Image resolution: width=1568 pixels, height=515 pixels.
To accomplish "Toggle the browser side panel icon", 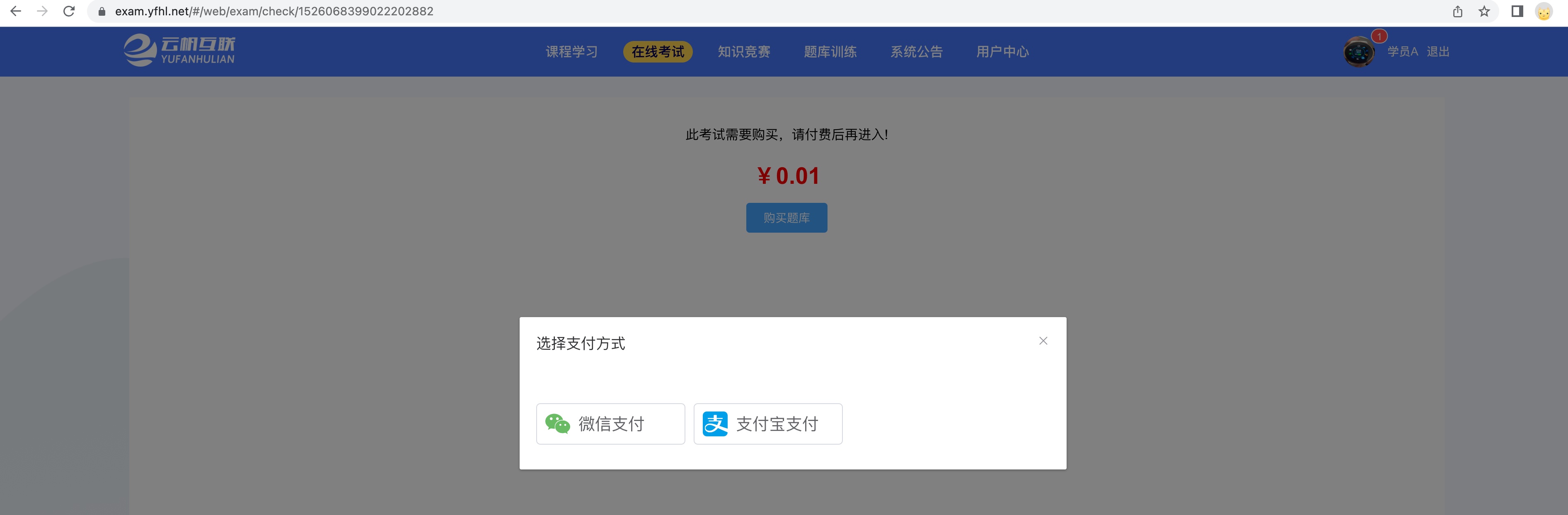I will click(1517, 12).
